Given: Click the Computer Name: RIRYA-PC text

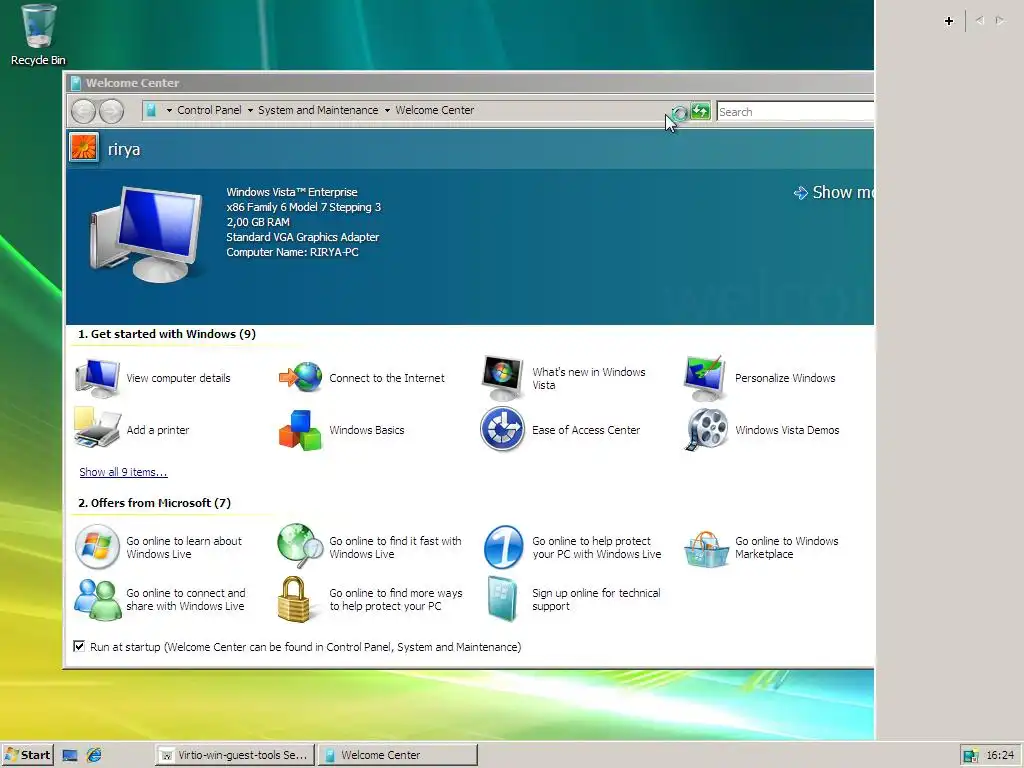Looking at the screenshot, I should click(x=293, y=252).
